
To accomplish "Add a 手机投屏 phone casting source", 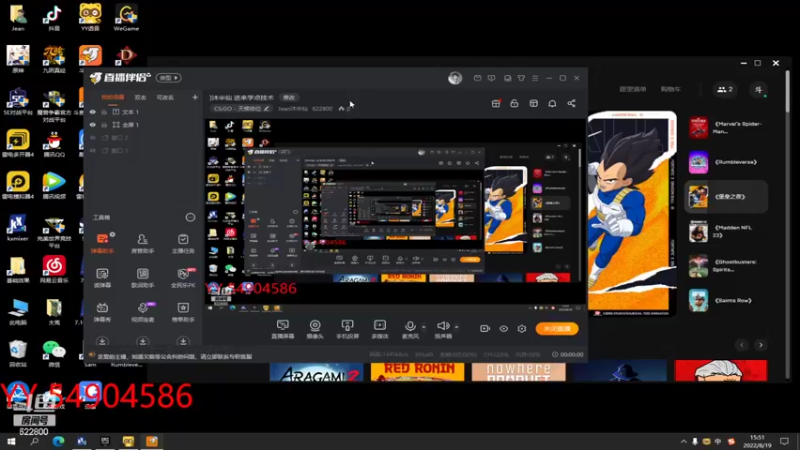I will [x=347, y=329].
